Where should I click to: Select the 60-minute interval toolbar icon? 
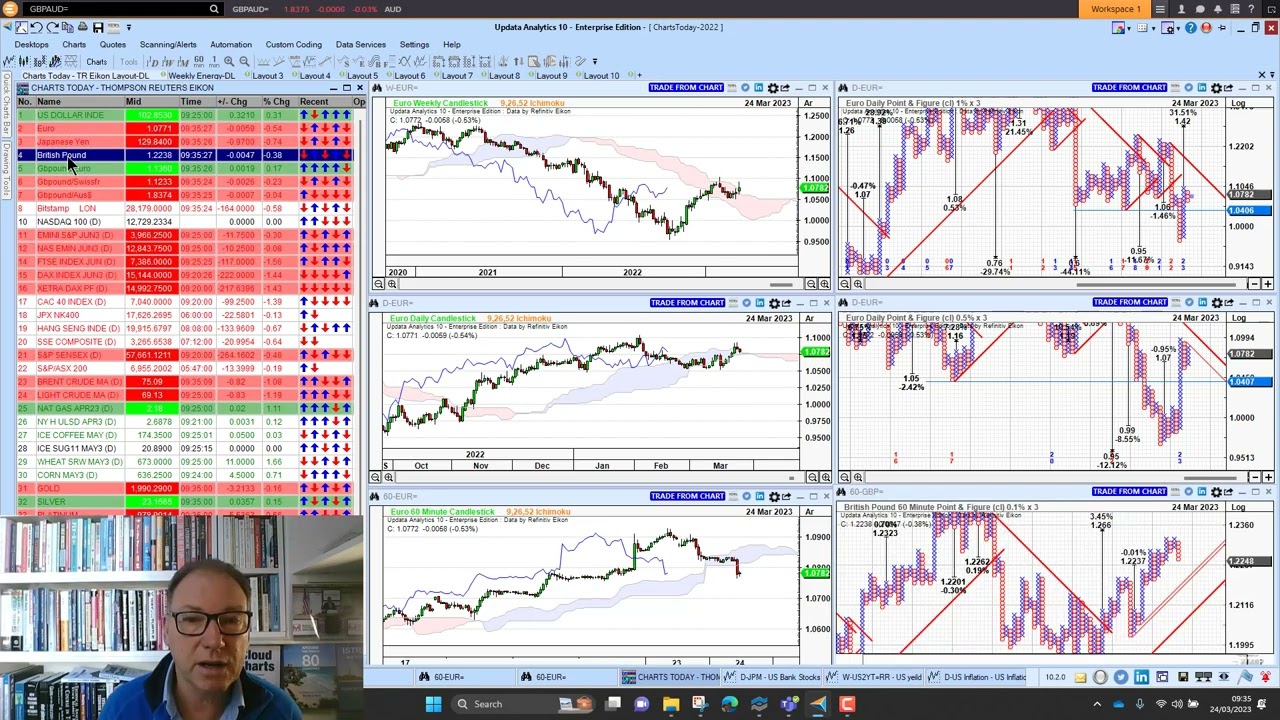198,61
